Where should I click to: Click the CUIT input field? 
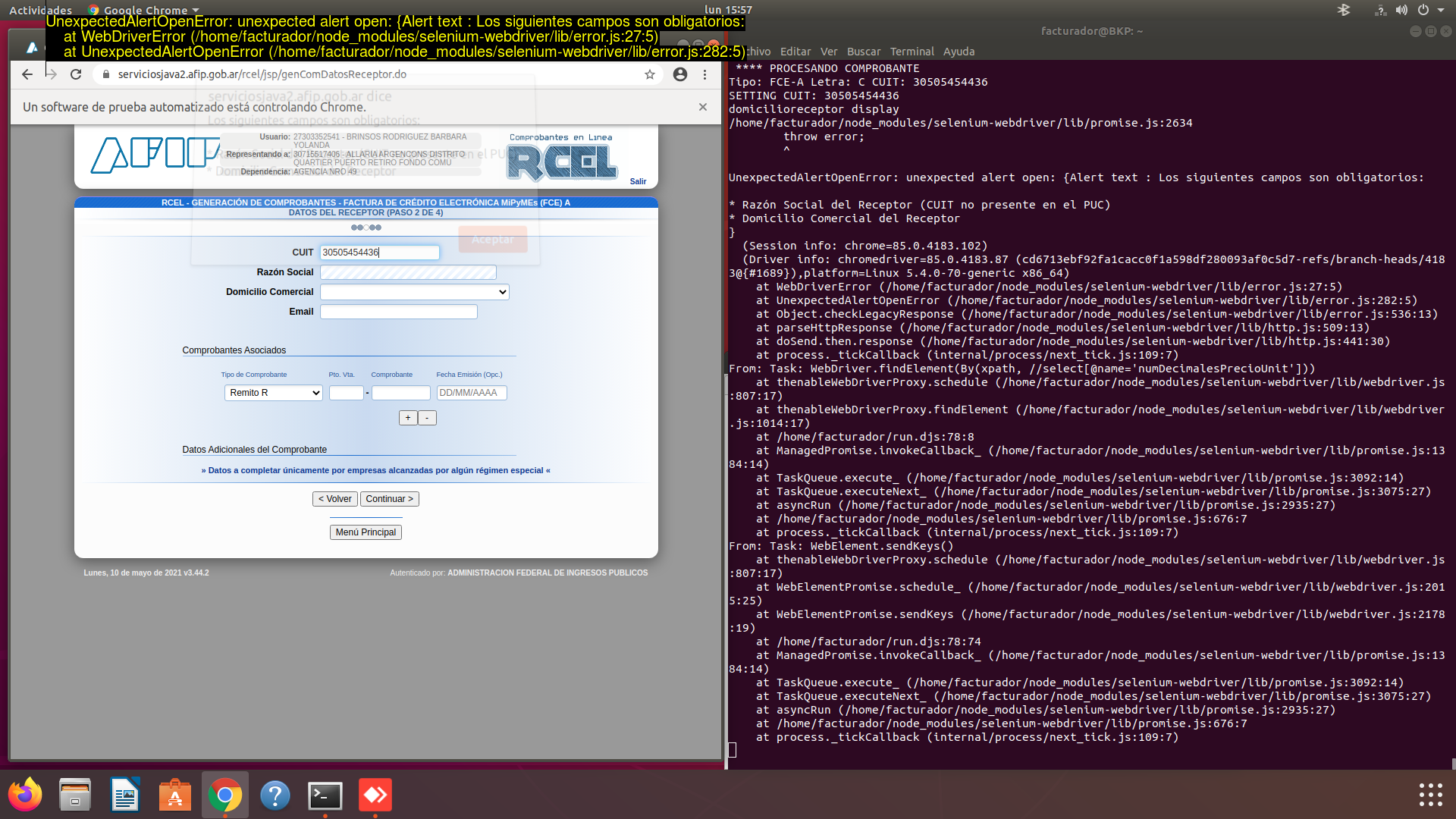(380, 253)
